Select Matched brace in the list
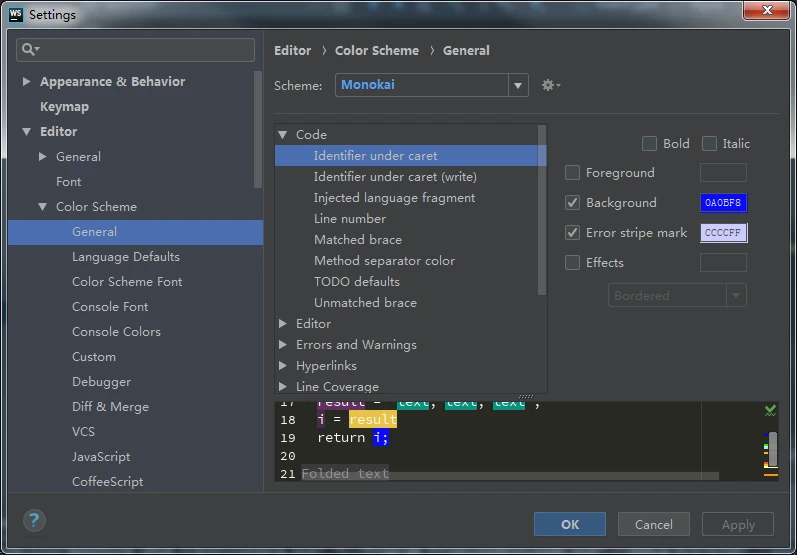Viewport: 797px width, 555px height. 357,240
